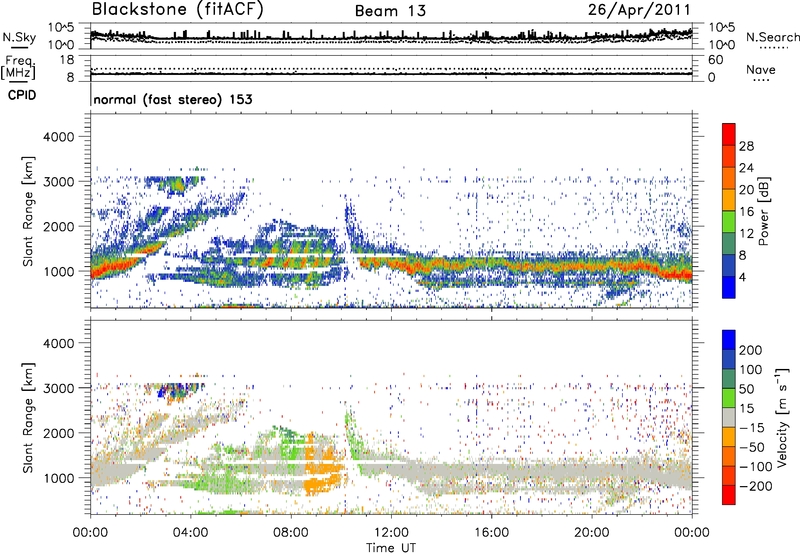Click the 'Freq. [MHz]' axis label
This screenshot has width=800, height=554.
coord(18,68)
